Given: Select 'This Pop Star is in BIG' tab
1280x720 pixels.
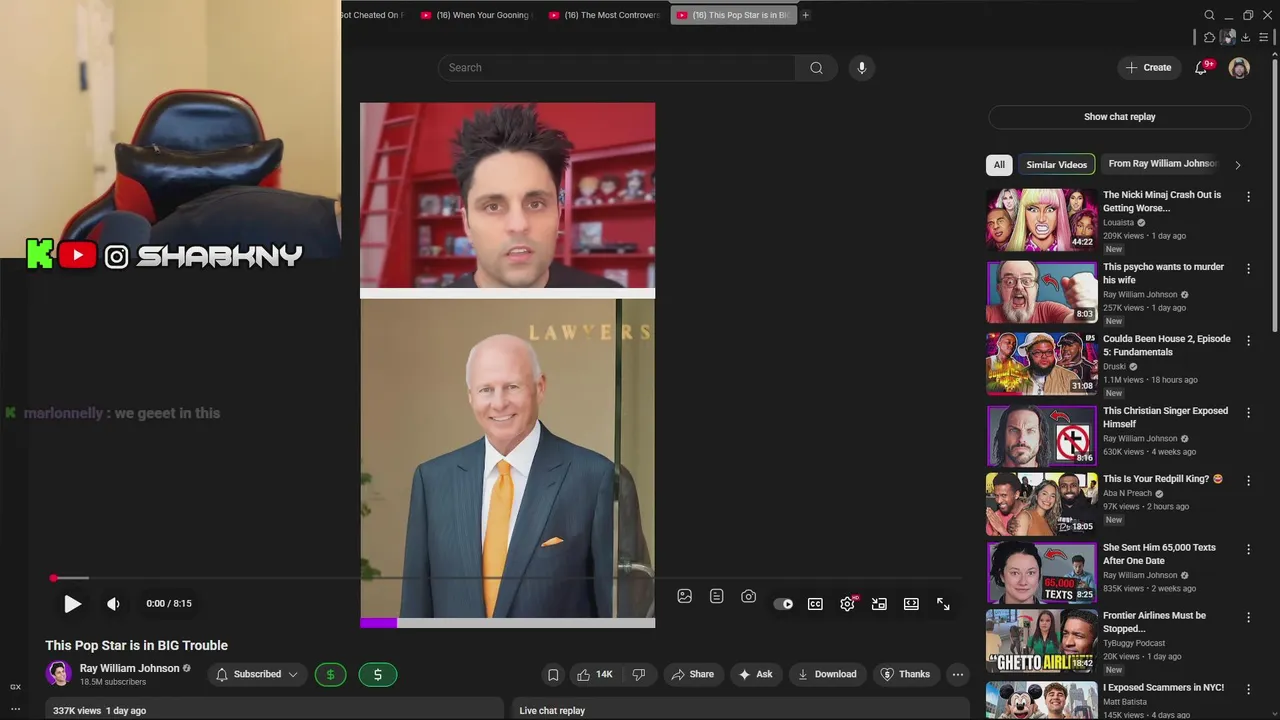Looking at the screenshot, I should tap(733, 15).
